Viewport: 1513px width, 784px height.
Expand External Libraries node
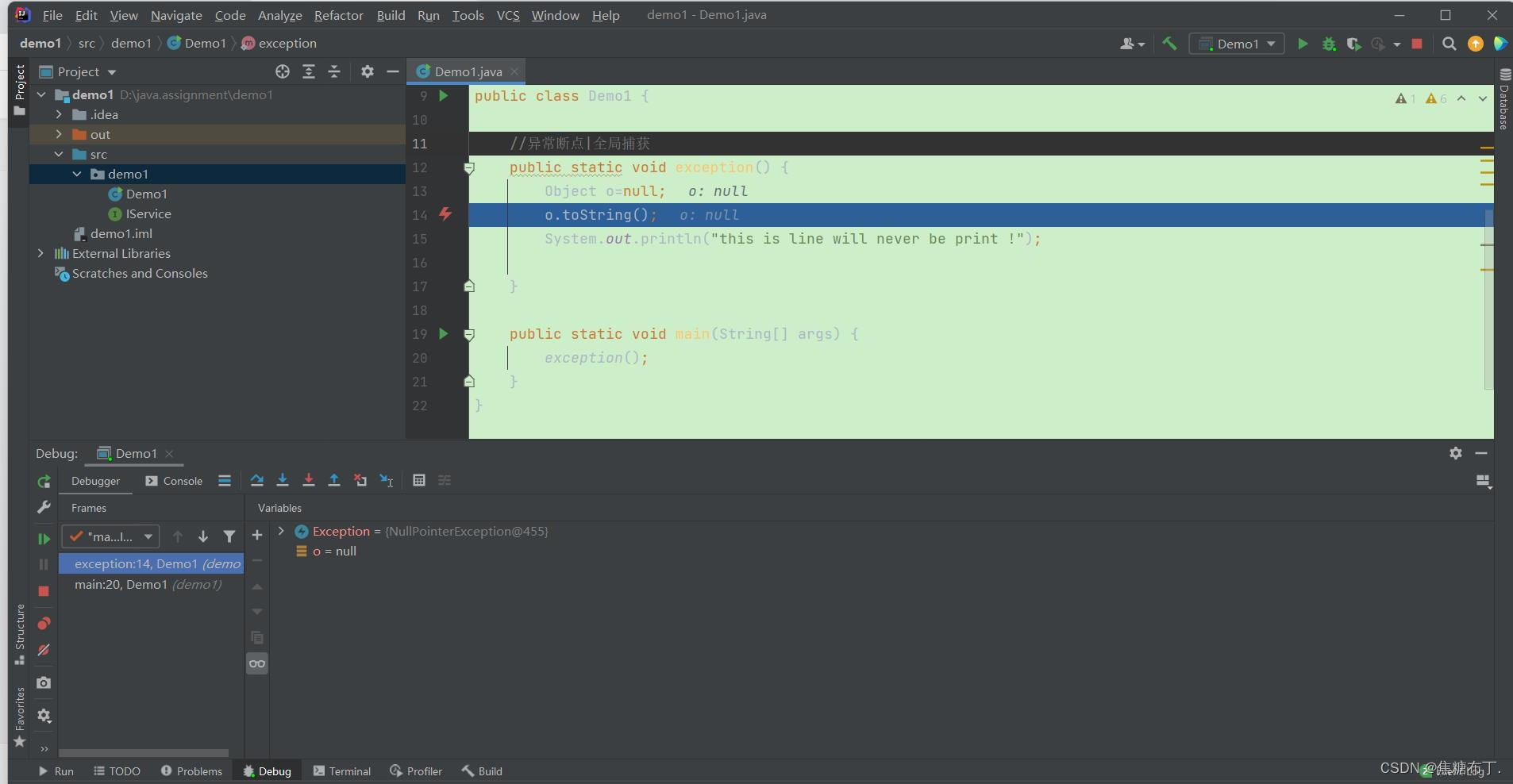click(x=41, y=253)
